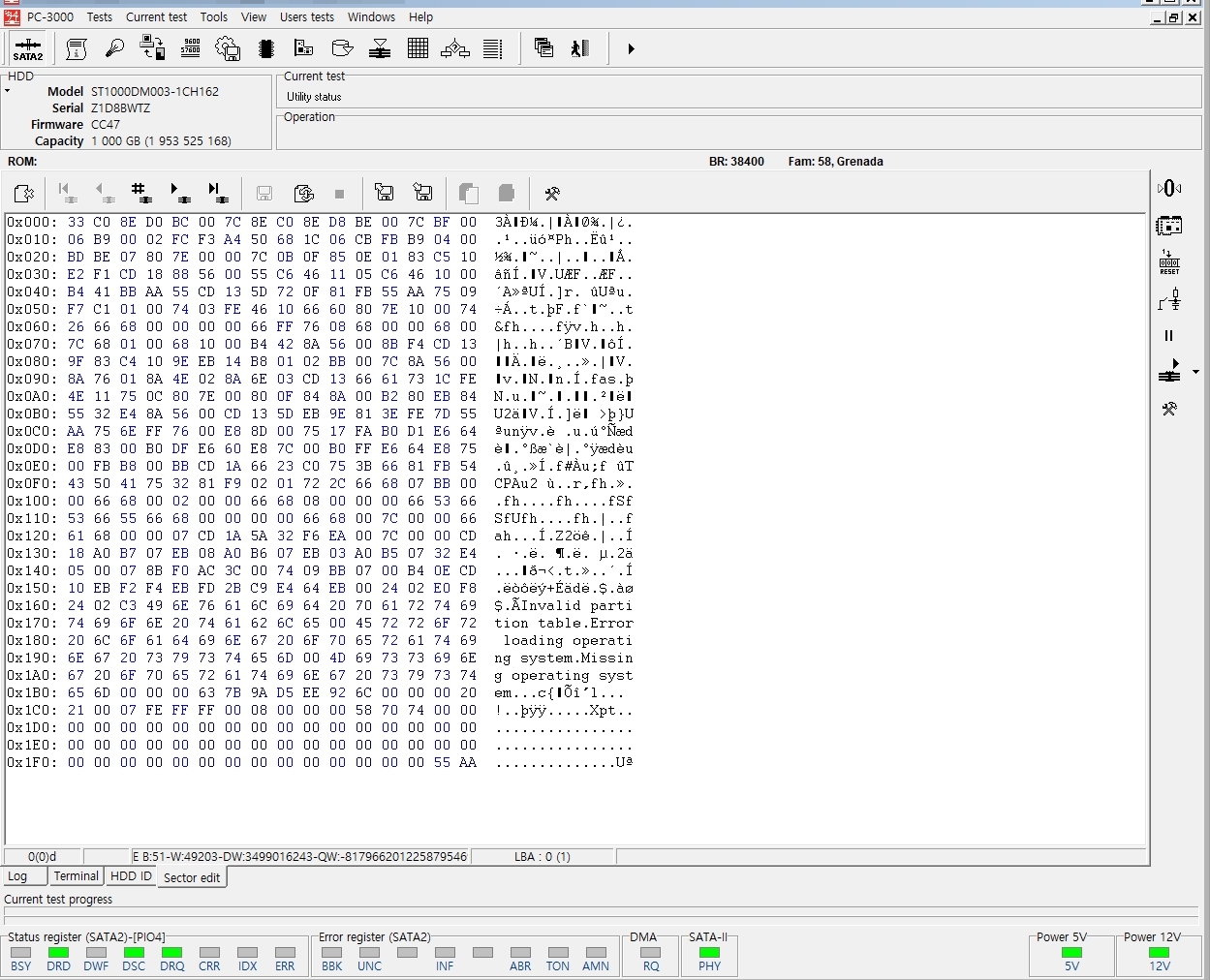Open the scroll-shaped info document icon
Image resolution: width=1210 pixels, height=980 pixels.
pyautogui.click(x=77, y=48)
